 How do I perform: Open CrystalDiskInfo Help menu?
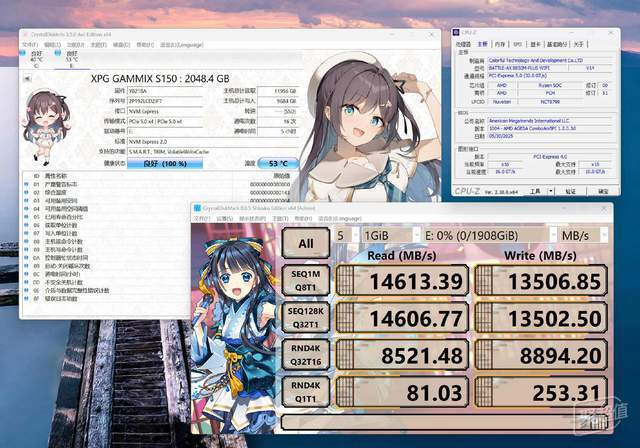(x=145, y=45)
